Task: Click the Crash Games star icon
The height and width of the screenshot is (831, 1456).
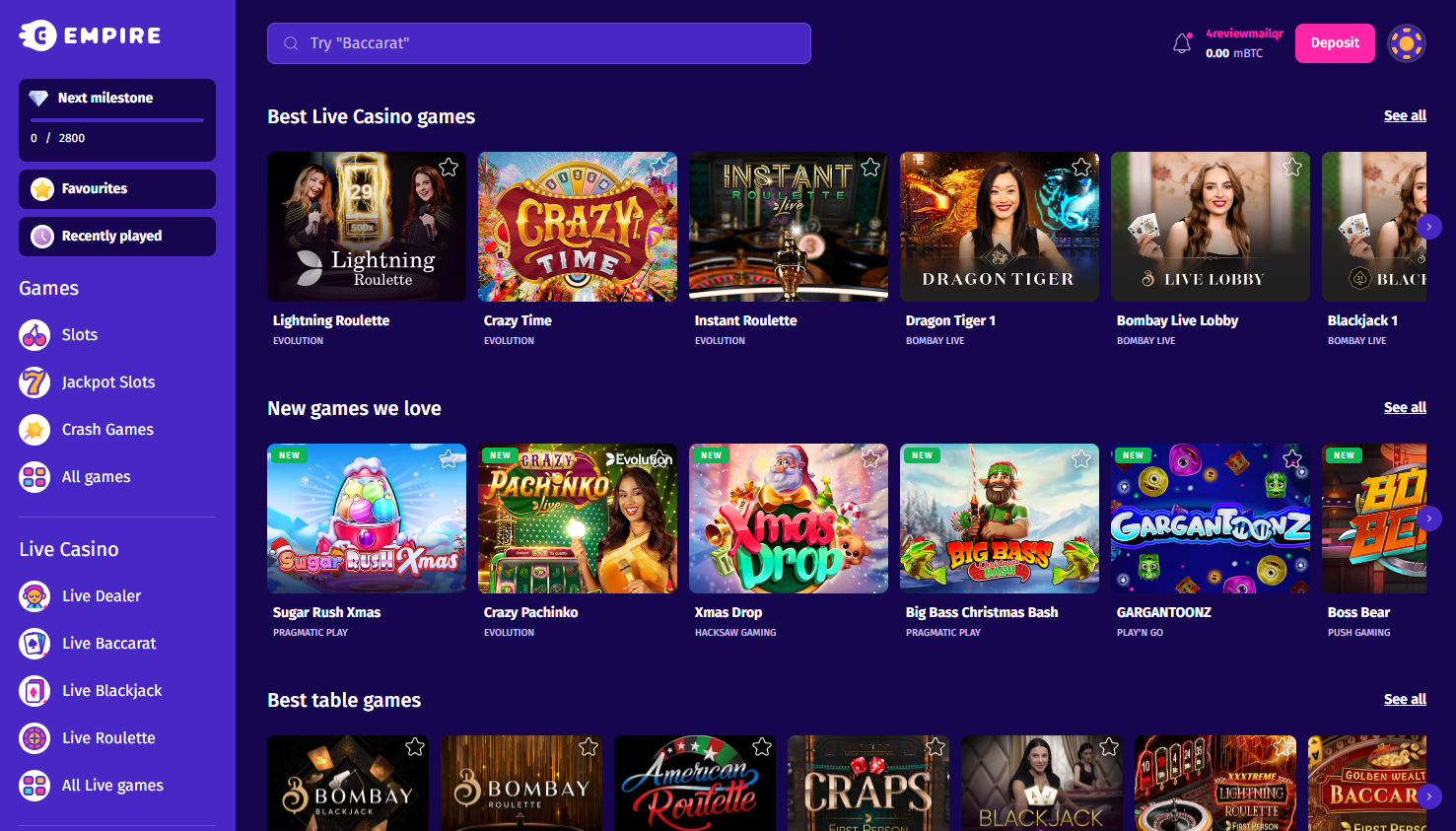Action: pos(35,430)
